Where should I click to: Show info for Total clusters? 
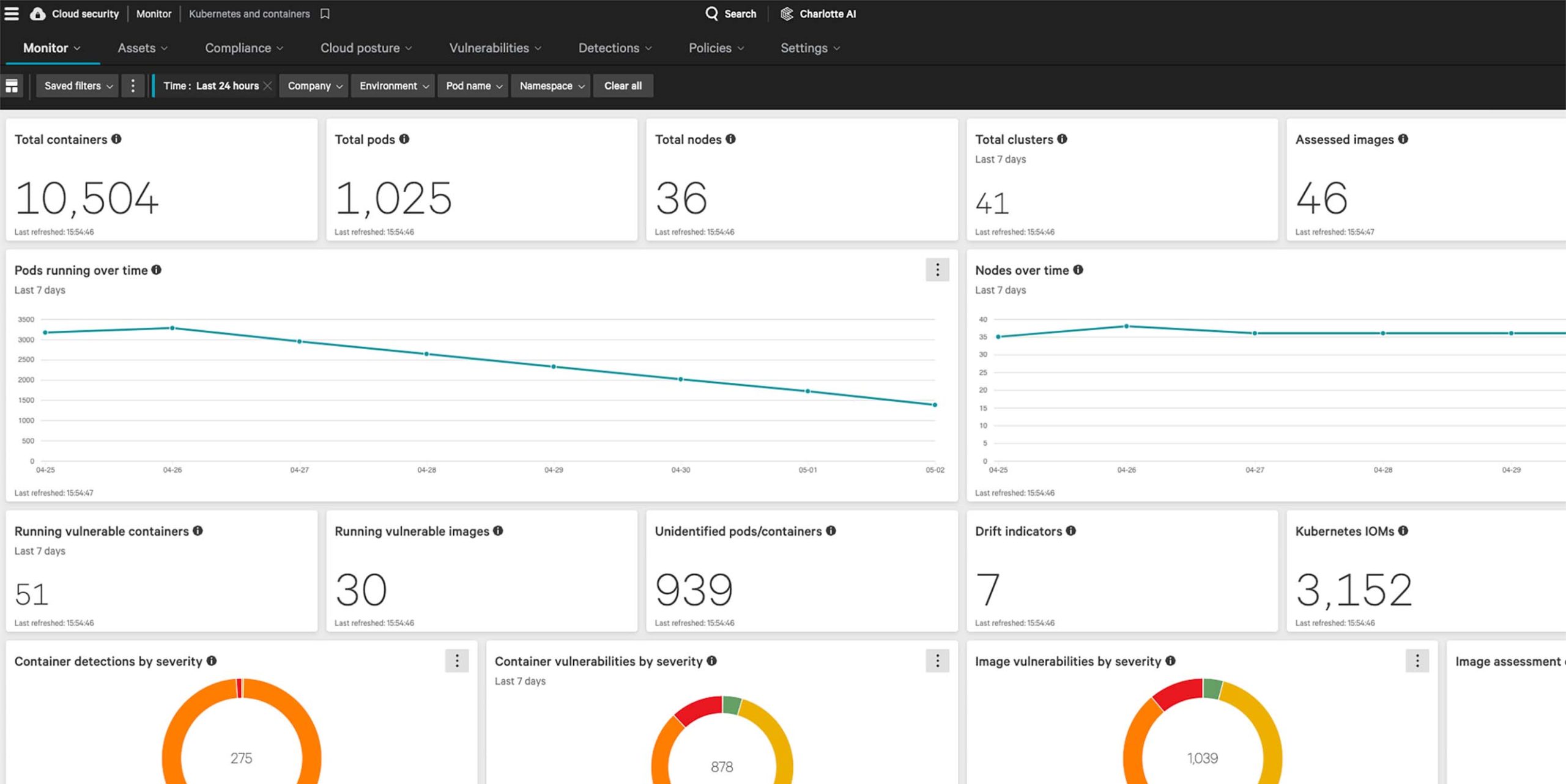pyautogui.click(x=1062, y=139)
